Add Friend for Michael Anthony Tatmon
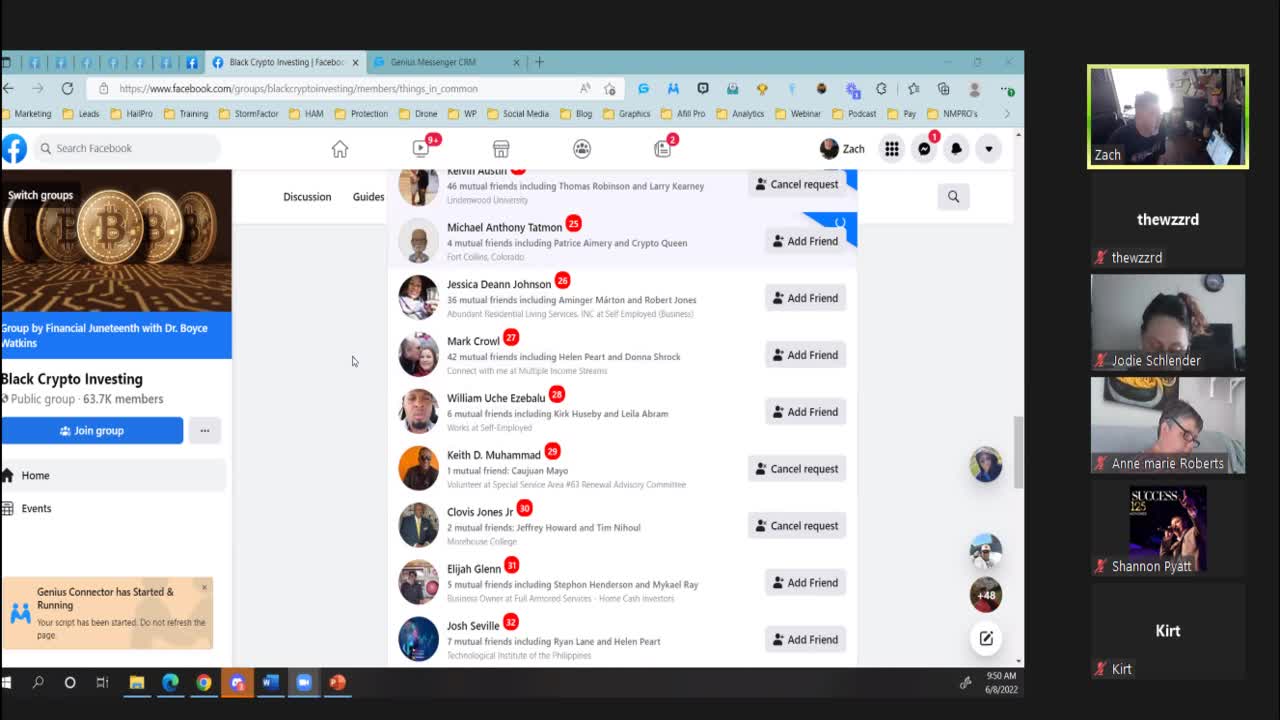This screenshot has width=1280, height=720. click(x=805, y=241)
